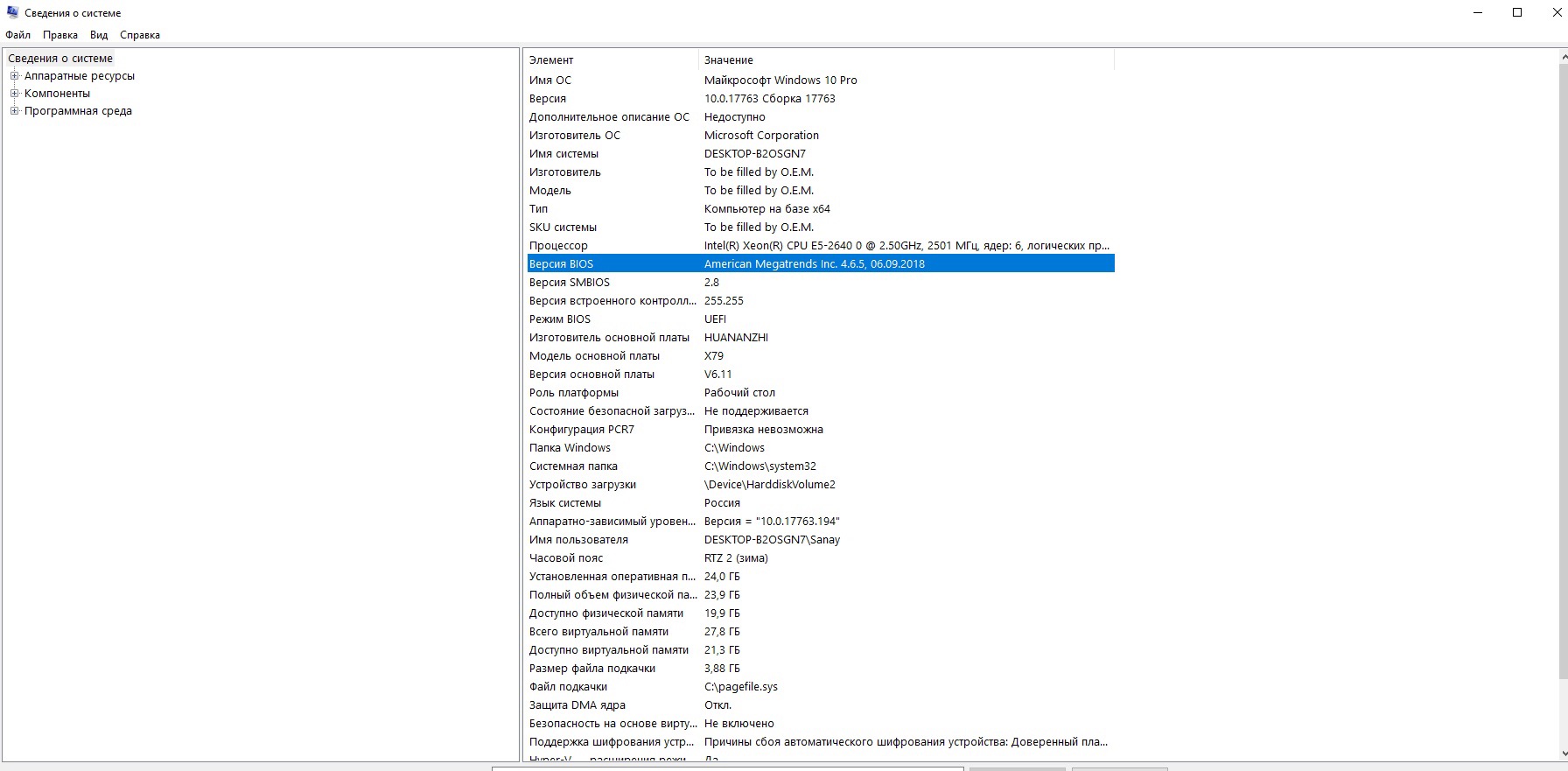The height and width of the screenshot is (771, 1568).
Task: Select the Изготовитель ОС row
Action: pos(819,136)
